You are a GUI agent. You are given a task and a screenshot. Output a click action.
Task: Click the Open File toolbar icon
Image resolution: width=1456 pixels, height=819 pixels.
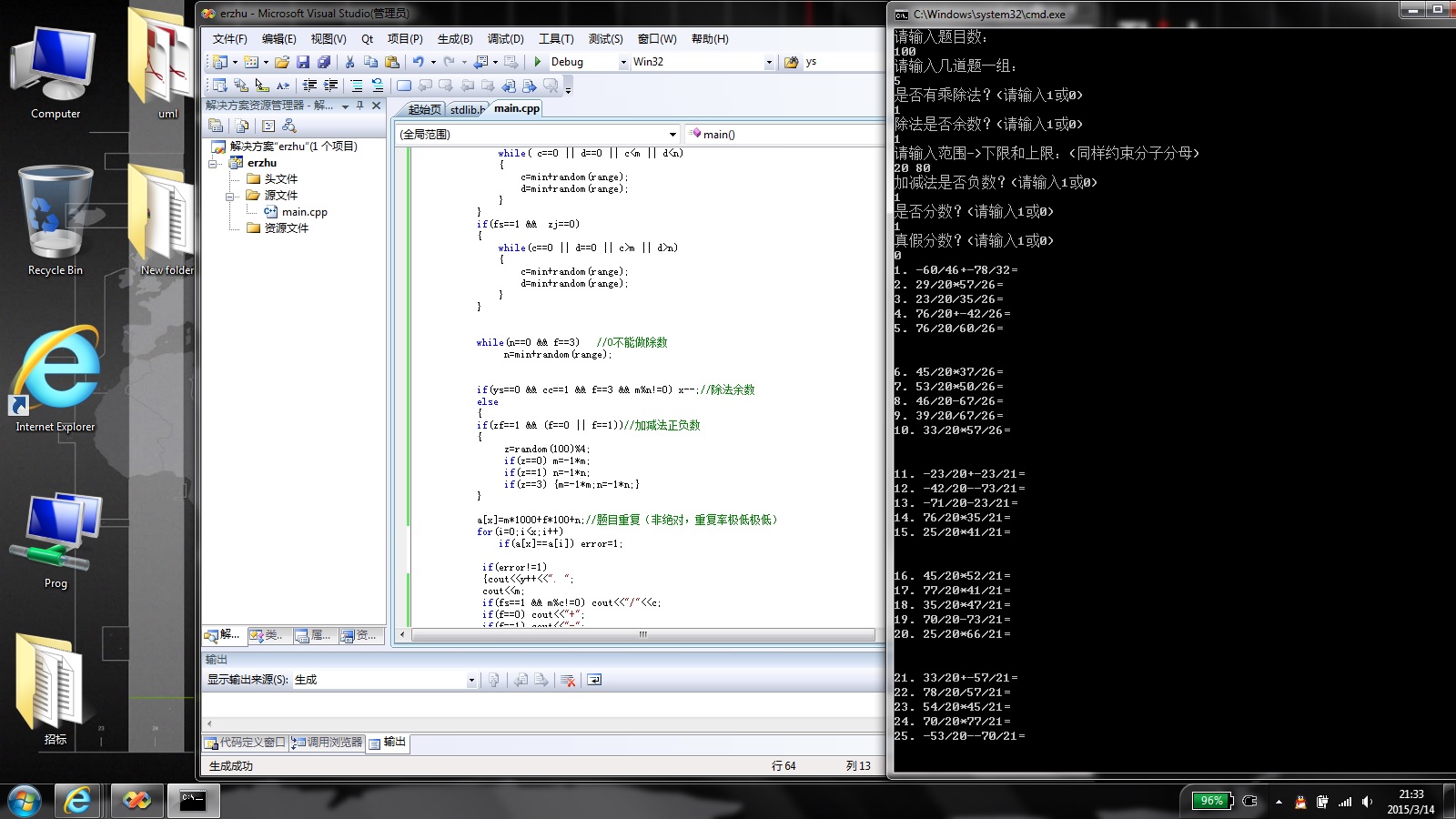282,62
